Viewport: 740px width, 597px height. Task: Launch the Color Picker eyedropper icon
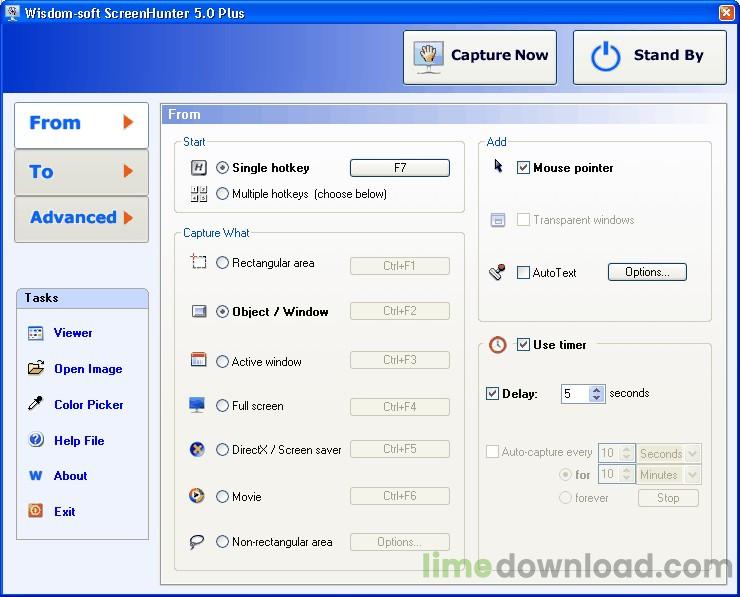tap(36, 405)
